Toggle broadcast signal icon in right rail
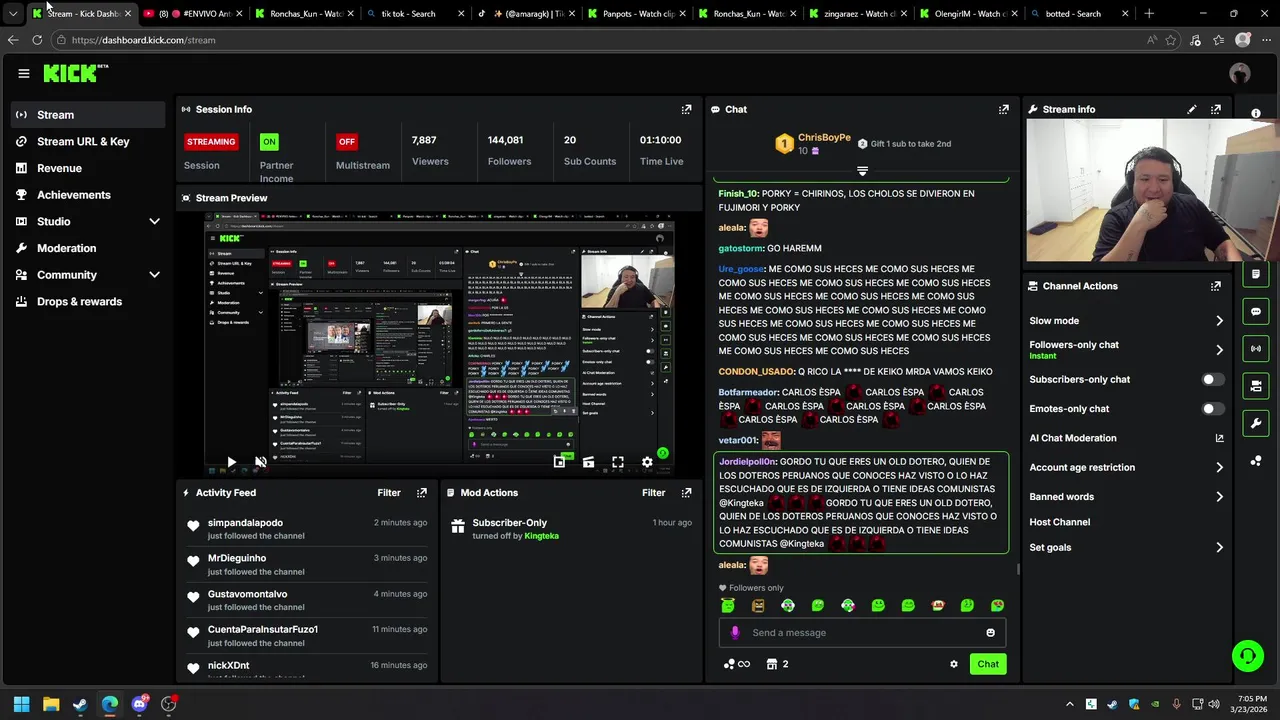The width and height of the screenshot is (1280, 720). tap(1256, 348)
